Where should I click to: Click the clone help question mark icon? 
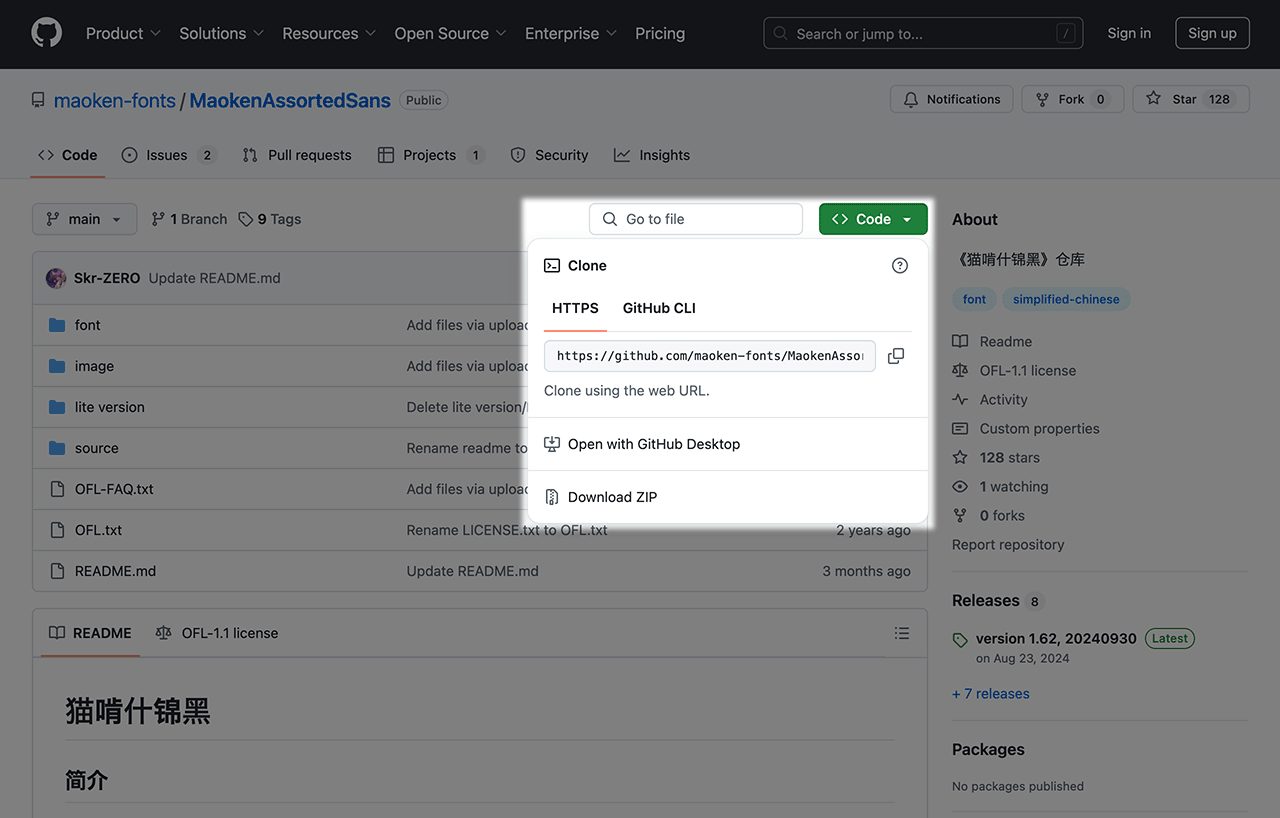click(900, 265)
